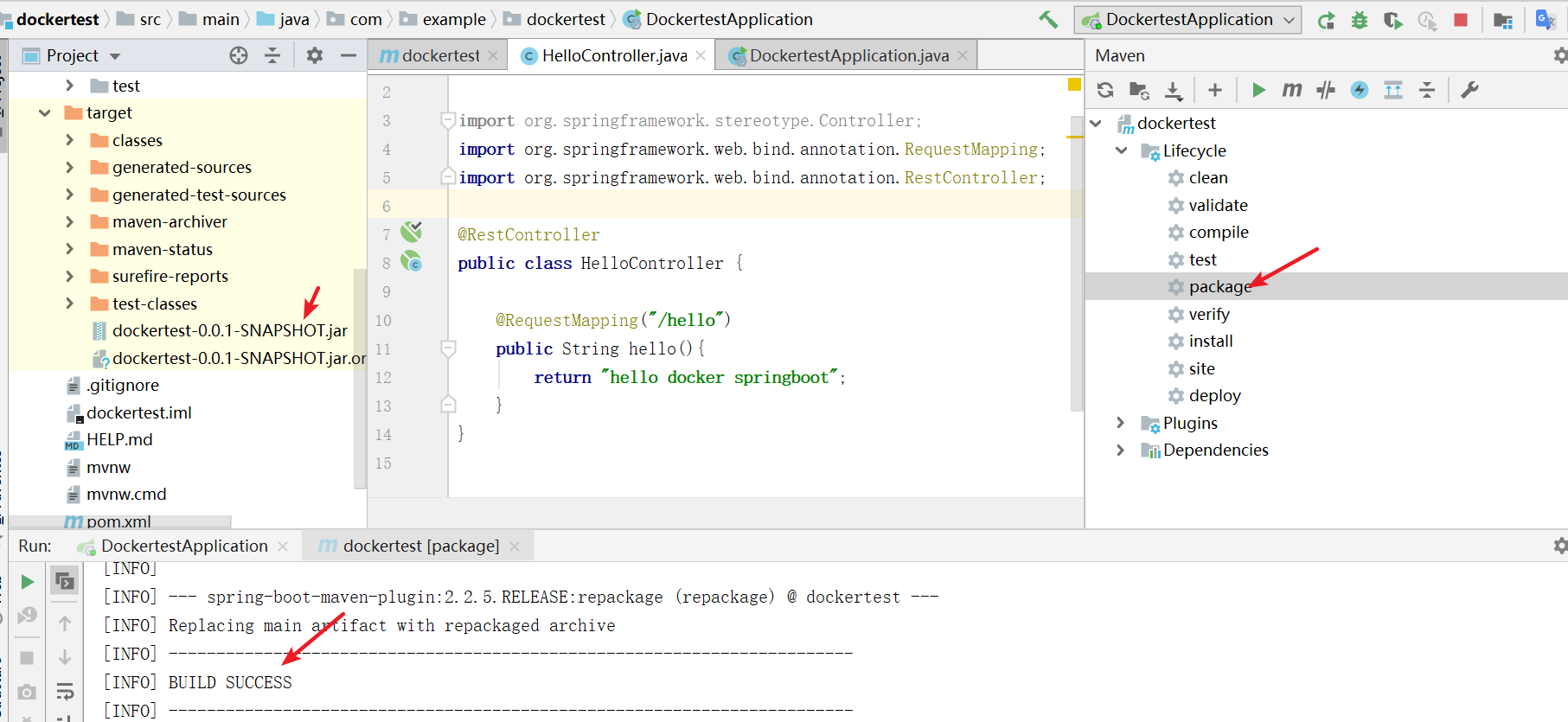The width and height of the screenshot is (1568, 722).
Task: Rerun DockertestApplication with the green rerun icon
Action: click(x=1326, y=20)
